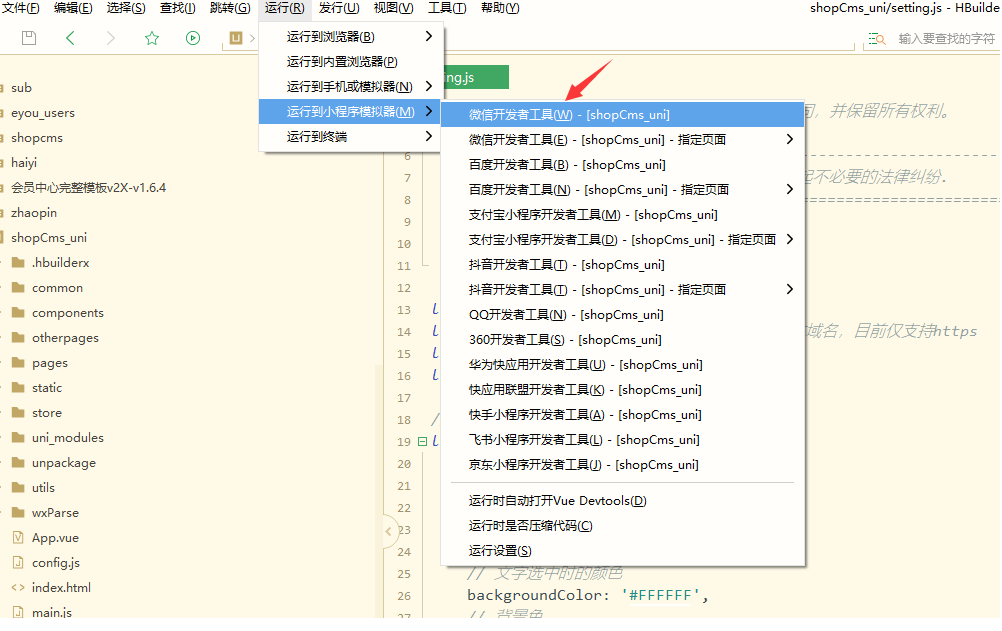The width and height of the screenshot is (1002, 631).
Task: Open the 跳转(G) menu
Action: pyautogui.click(x=230, y=8)
